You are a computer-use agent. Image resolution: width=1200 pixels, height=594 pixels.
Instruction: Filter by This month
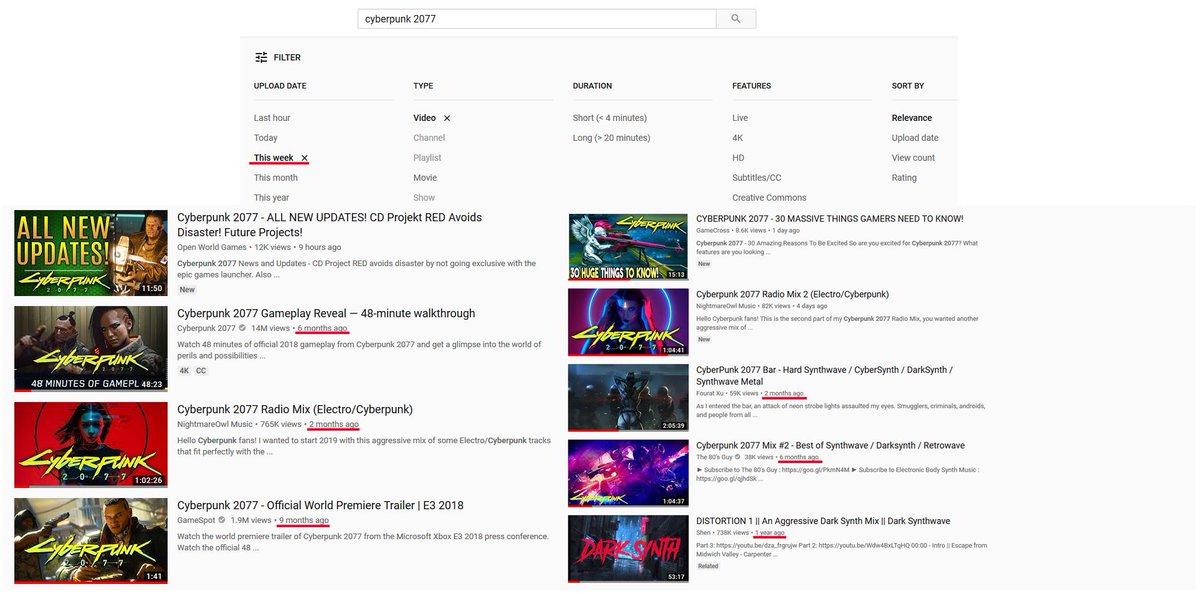click(x=276, y=178)
